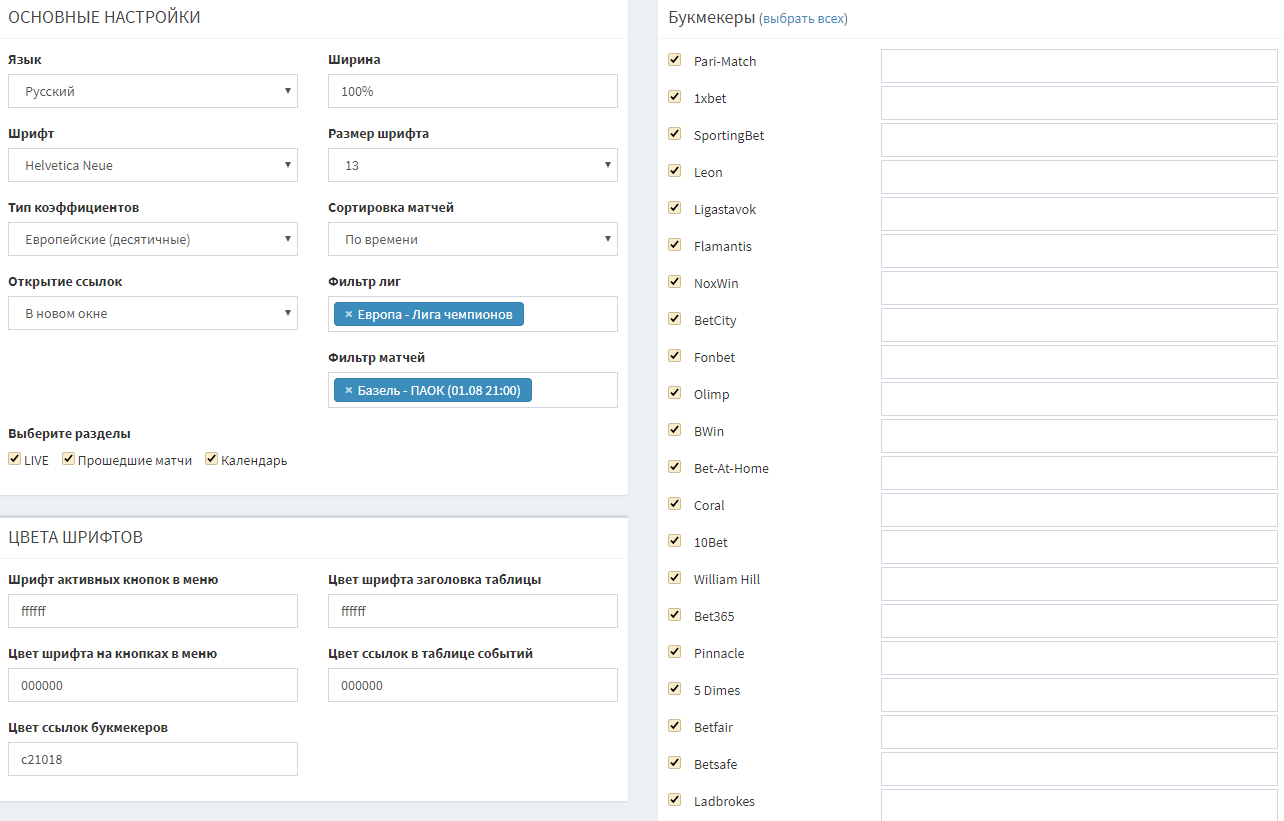The width and height of the screenshot is (1284, 821).
Task: Remove the Европа - Лига чемпионов filter tag
Action: point(349,314)
